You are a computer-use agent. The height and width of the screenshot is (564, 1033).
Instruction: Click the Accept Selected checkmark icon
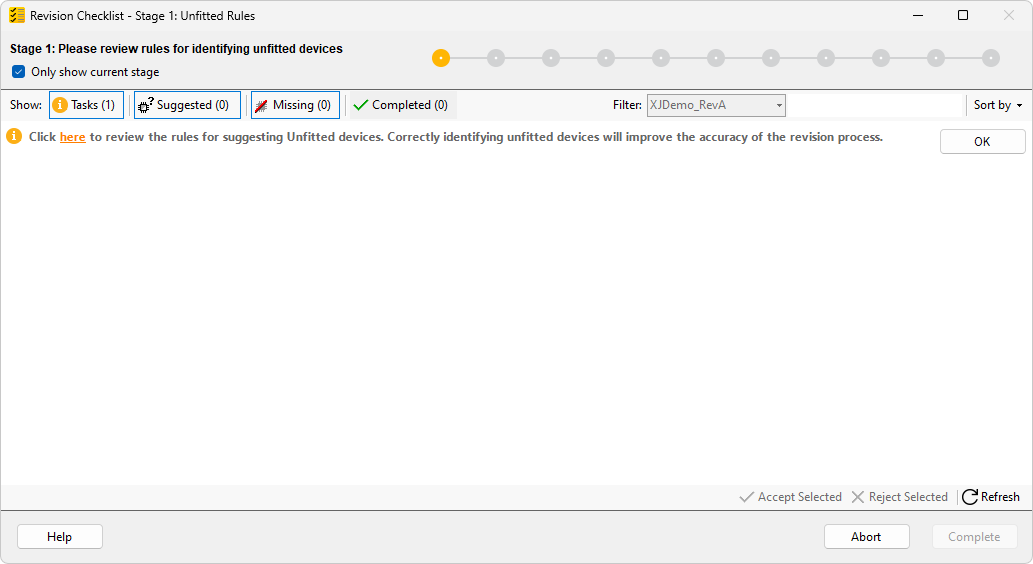(745, 497)
